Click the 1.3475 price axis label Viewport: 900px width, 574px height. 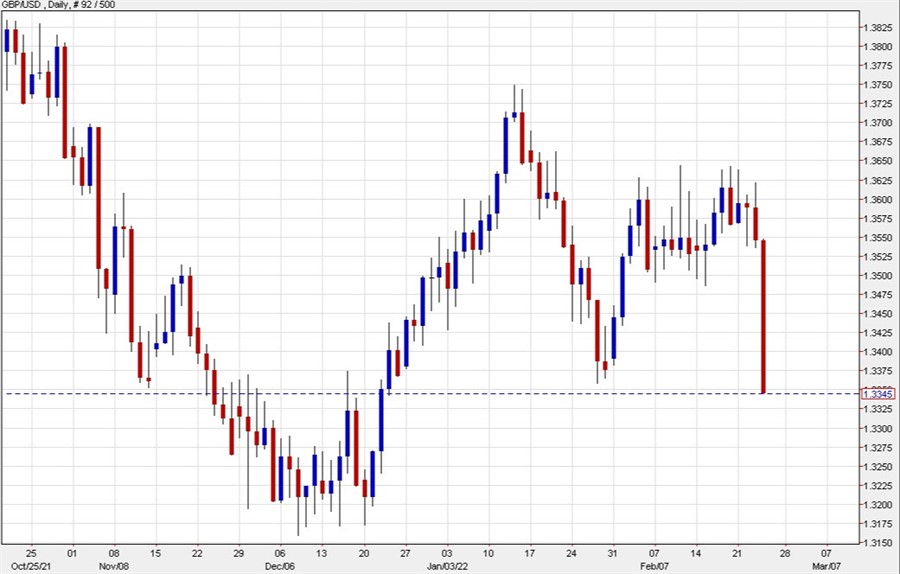pyautogui.click(x=878, y=295)
